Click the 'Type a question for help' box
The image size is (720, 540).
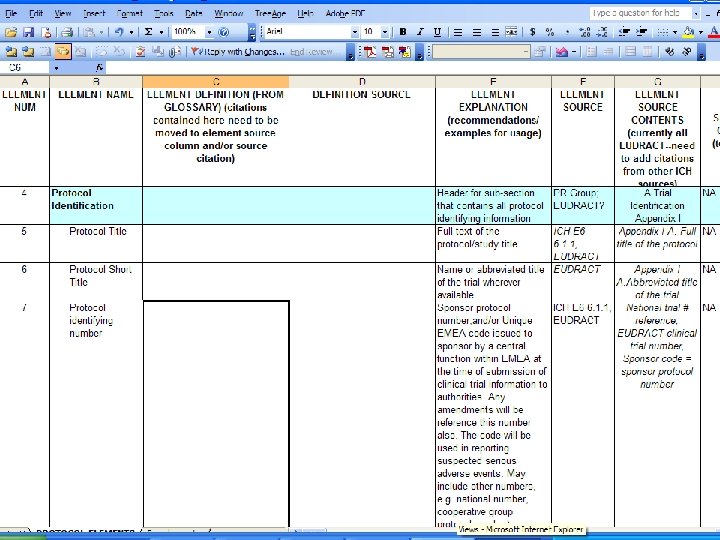pyautogui.click(x=641, y=13)
